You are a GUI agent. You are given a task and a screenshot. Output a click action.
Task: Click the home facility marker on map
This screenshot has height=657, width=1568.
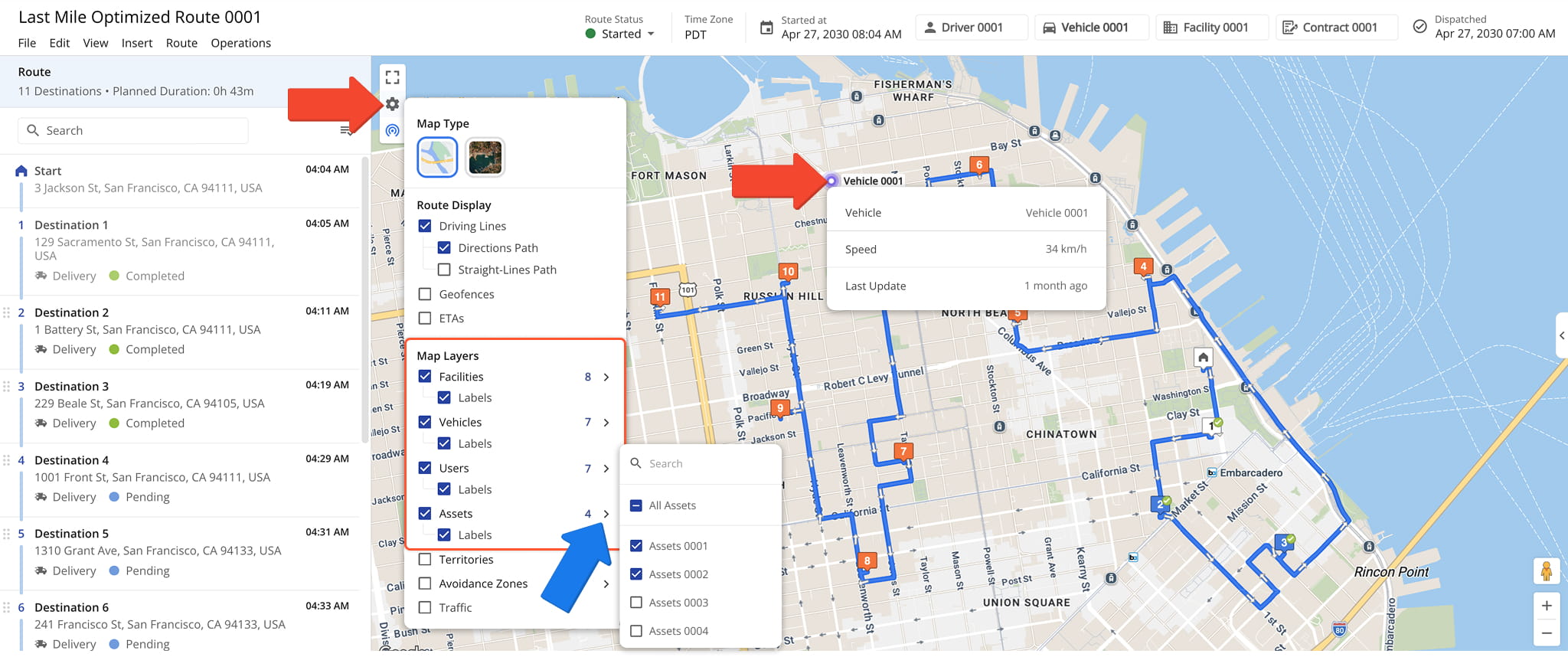(1203, 358)
